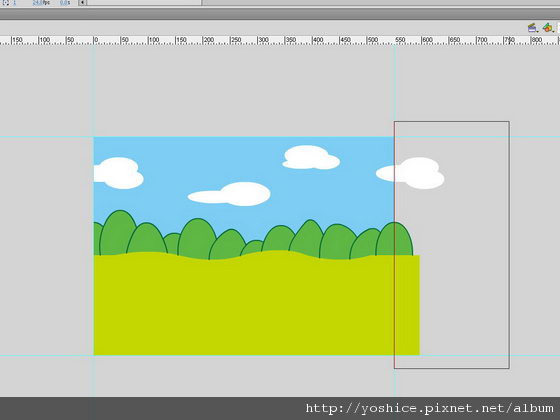This screenshot has height=420, width=560.
Task: Click the 0.0 s elapsed time value
Action: 65,2
